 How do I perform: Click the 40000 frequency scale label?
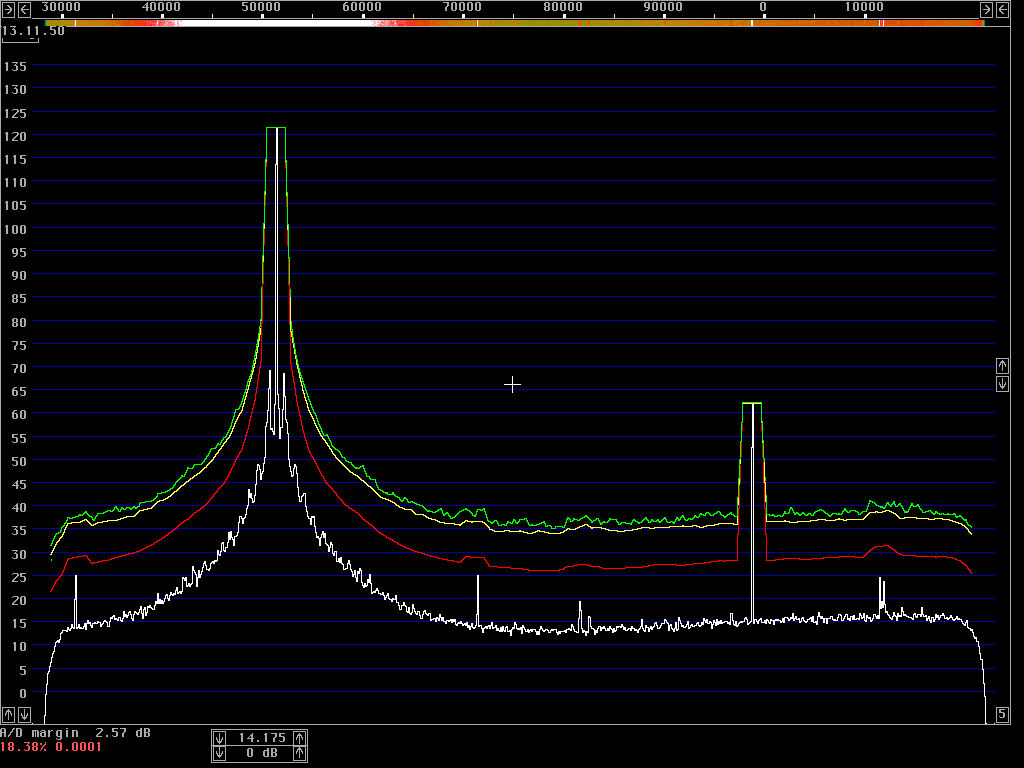161,7
